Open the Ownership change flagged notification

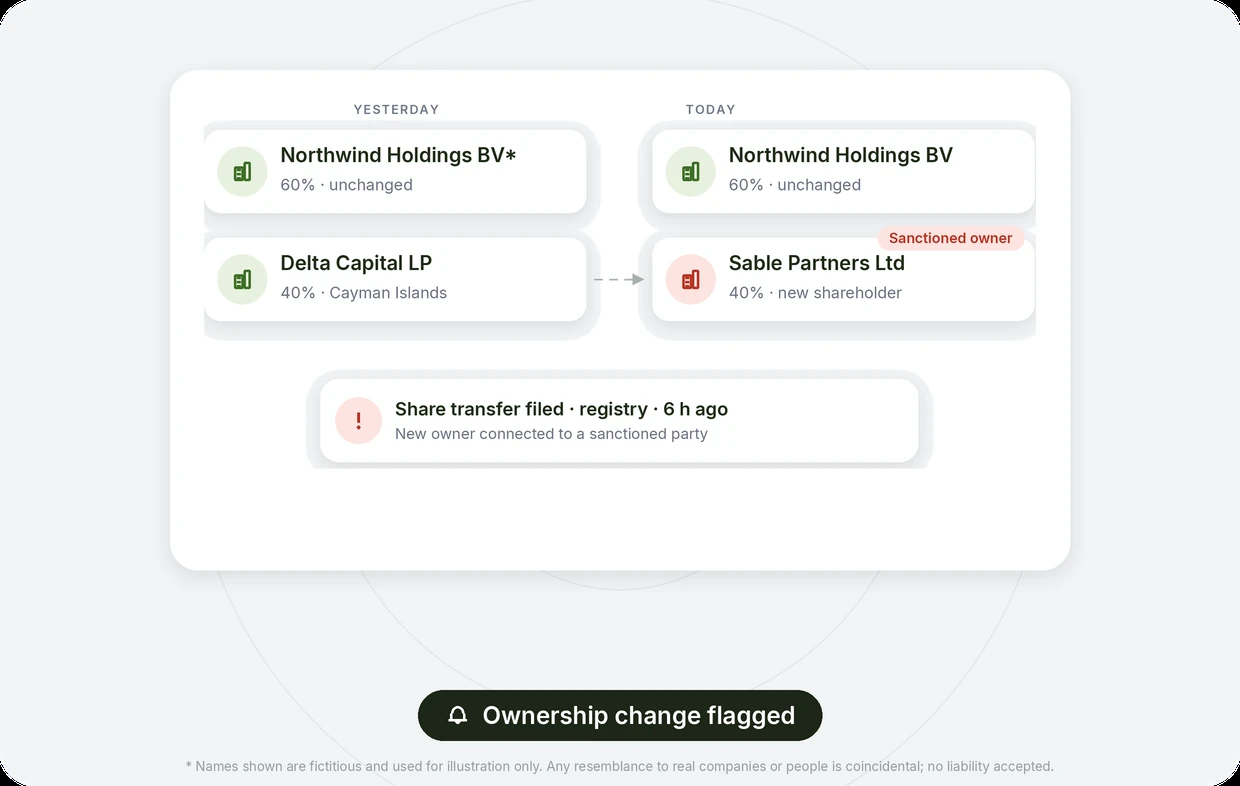(620, 716)
